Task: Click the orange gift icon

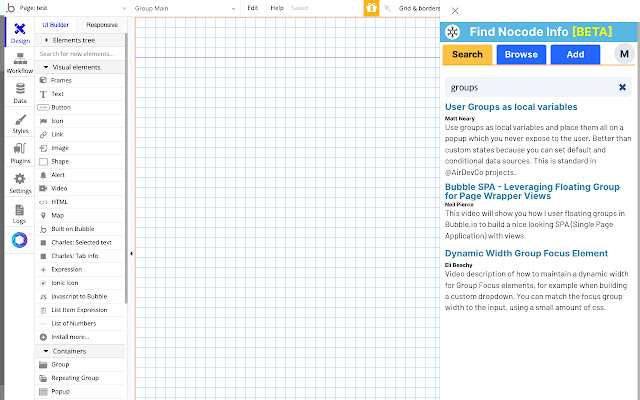Action: click(x=371, y=8)
